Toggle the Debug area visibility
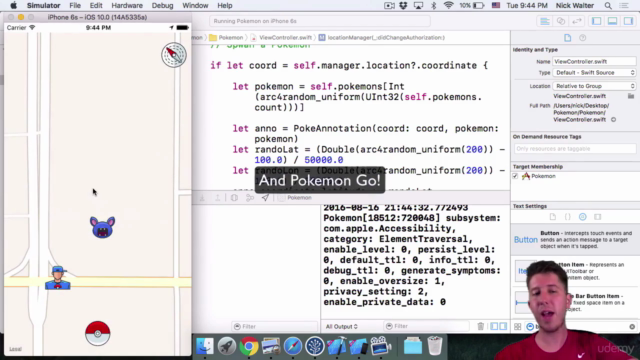 point(612,21)
